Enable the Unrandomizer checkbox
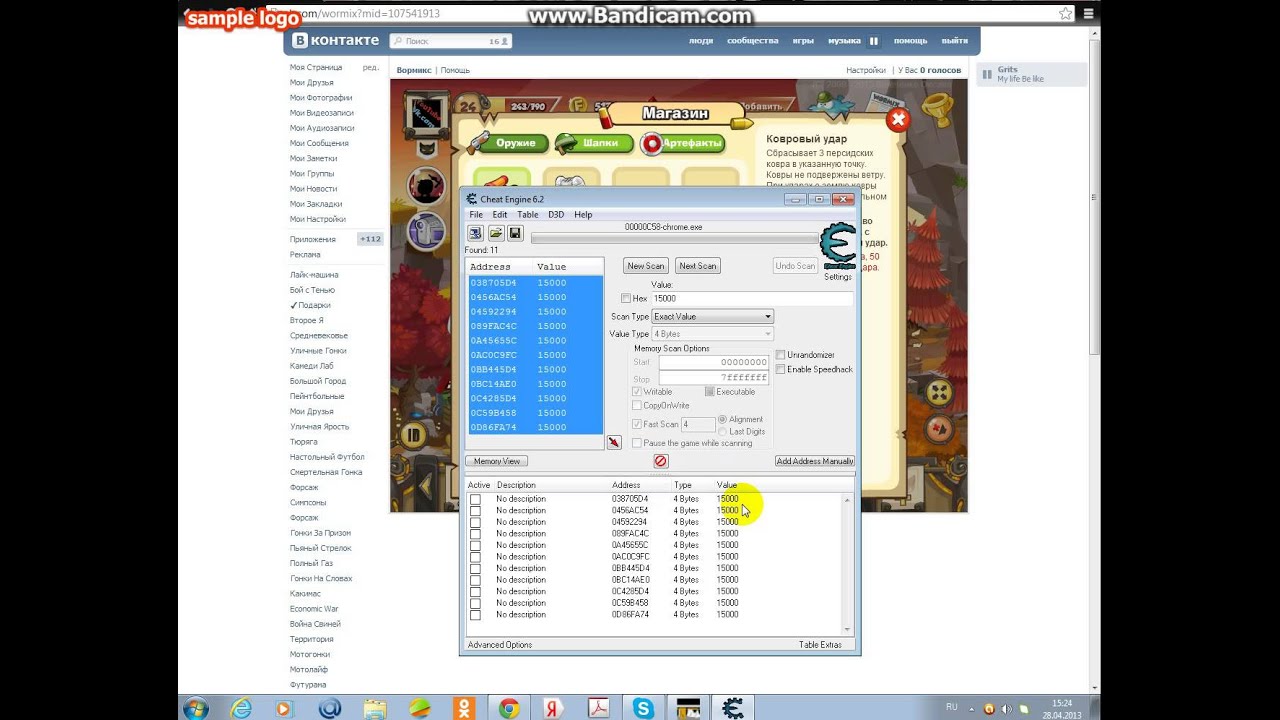Screen dimensions: 1280x720 pos(781,355)
